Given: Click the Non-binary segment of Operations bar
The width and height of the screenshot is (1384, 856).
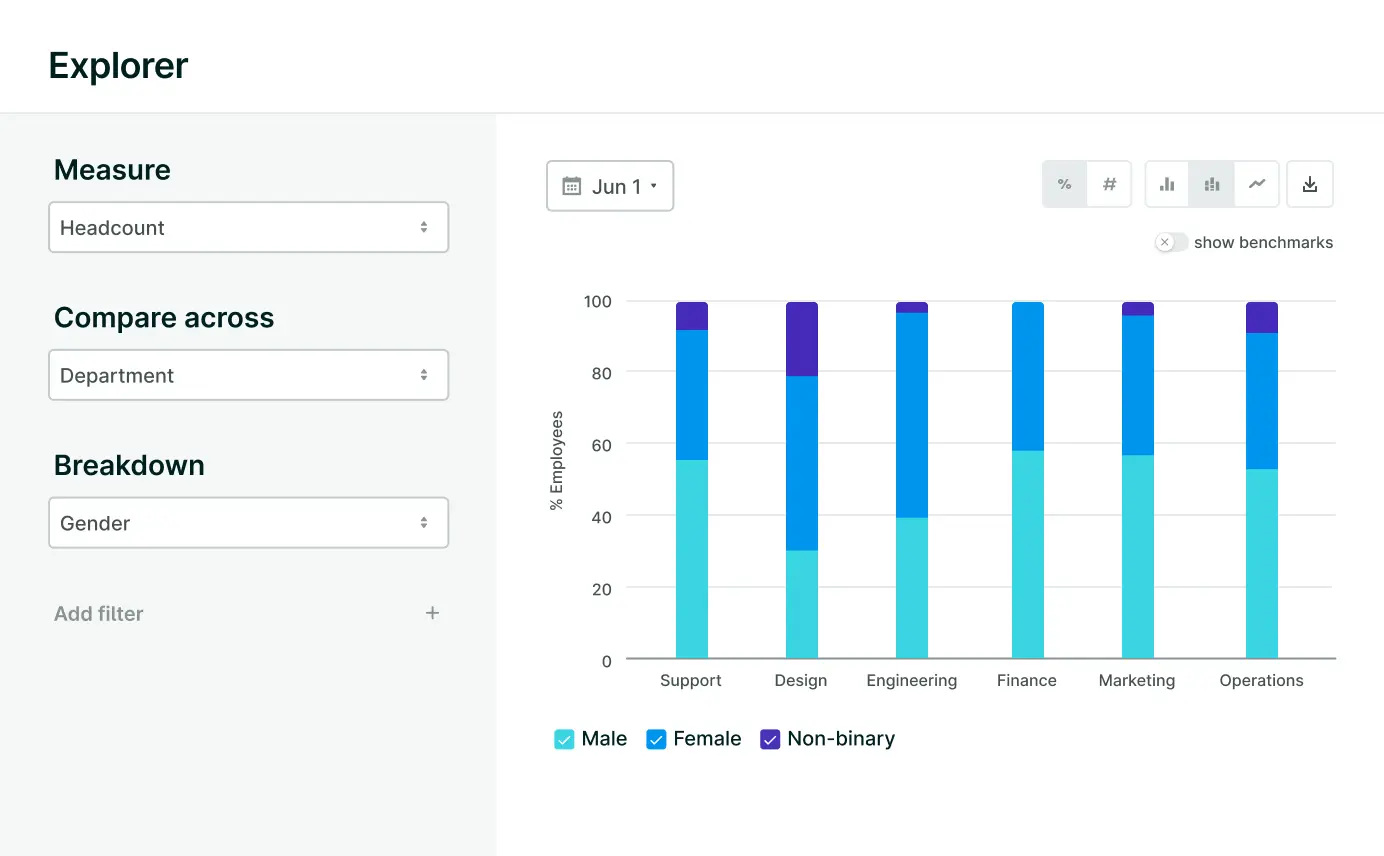Looking at the screenshot, I should point(1261,318).
